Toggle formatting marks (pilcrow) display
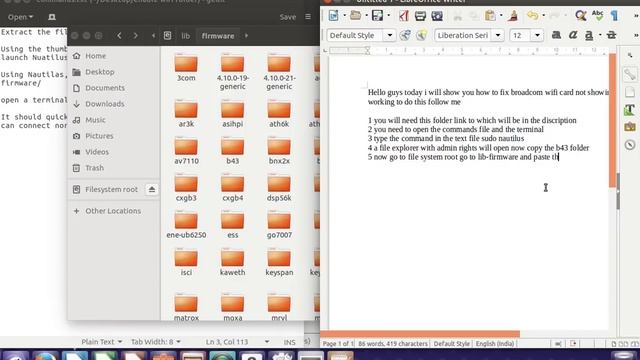640x360 pixels. tap(615, 16)
